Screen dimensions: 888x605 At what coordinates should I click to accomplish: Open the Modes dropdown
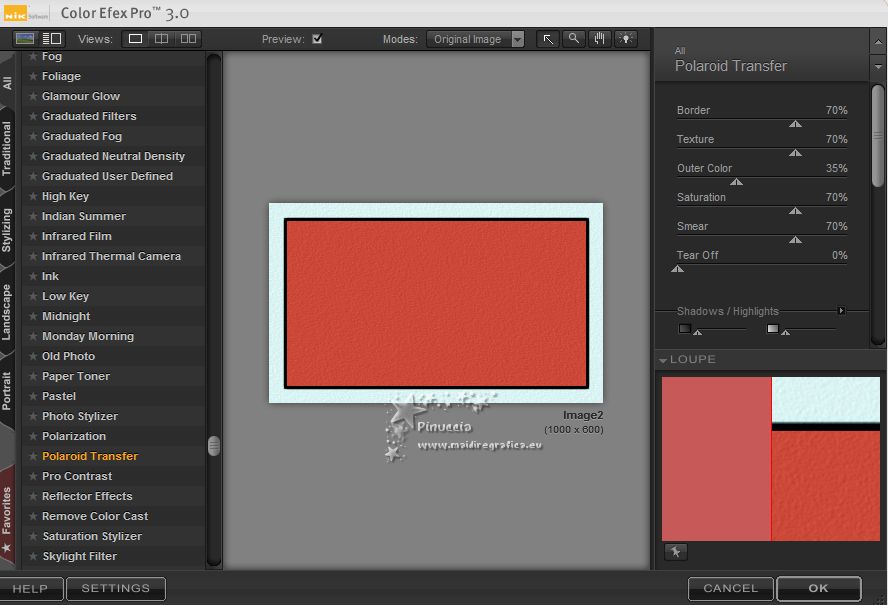click(518, 39)
